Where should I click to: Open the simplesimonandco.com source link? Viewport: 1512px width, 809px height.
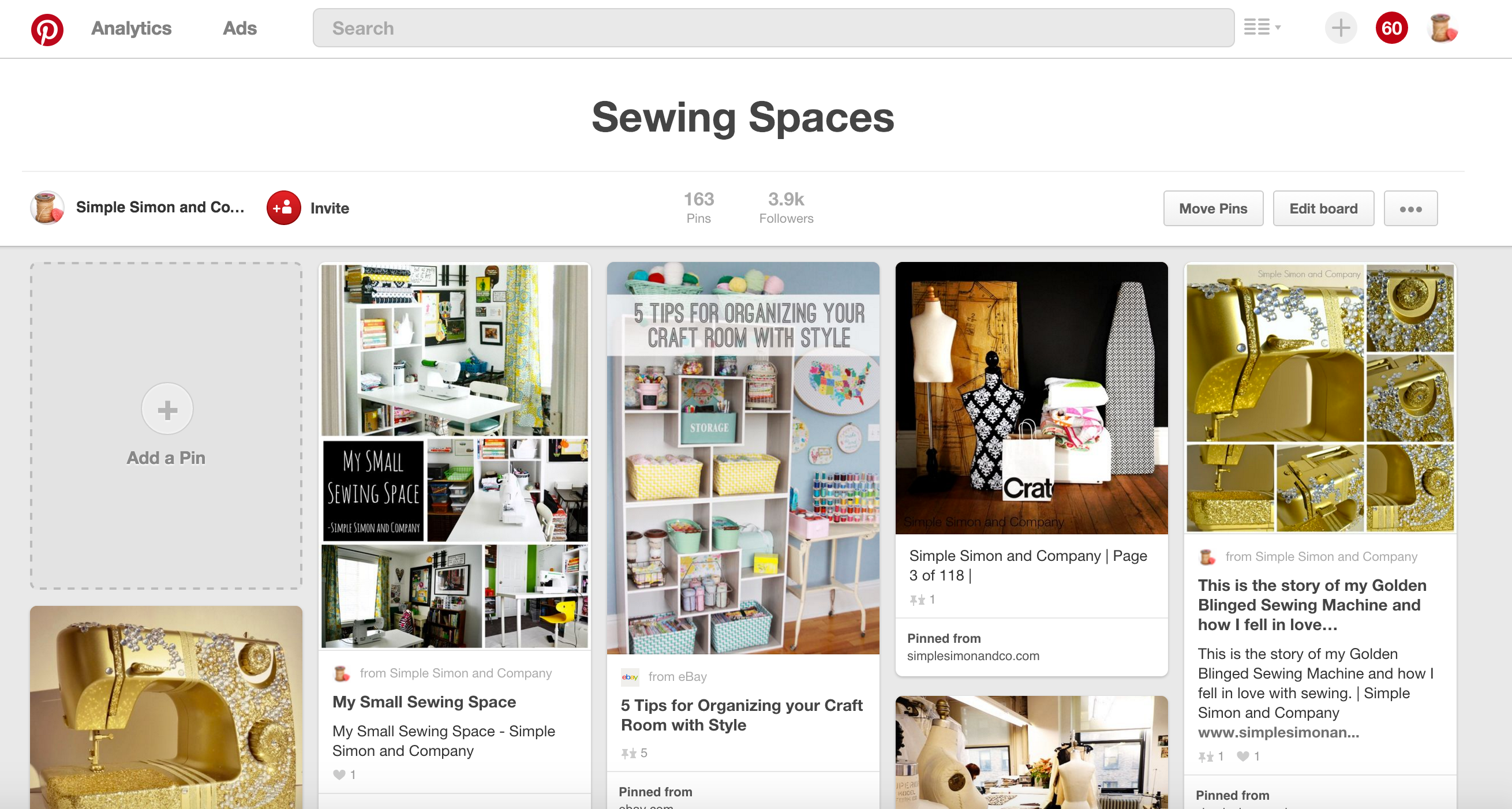972,656
